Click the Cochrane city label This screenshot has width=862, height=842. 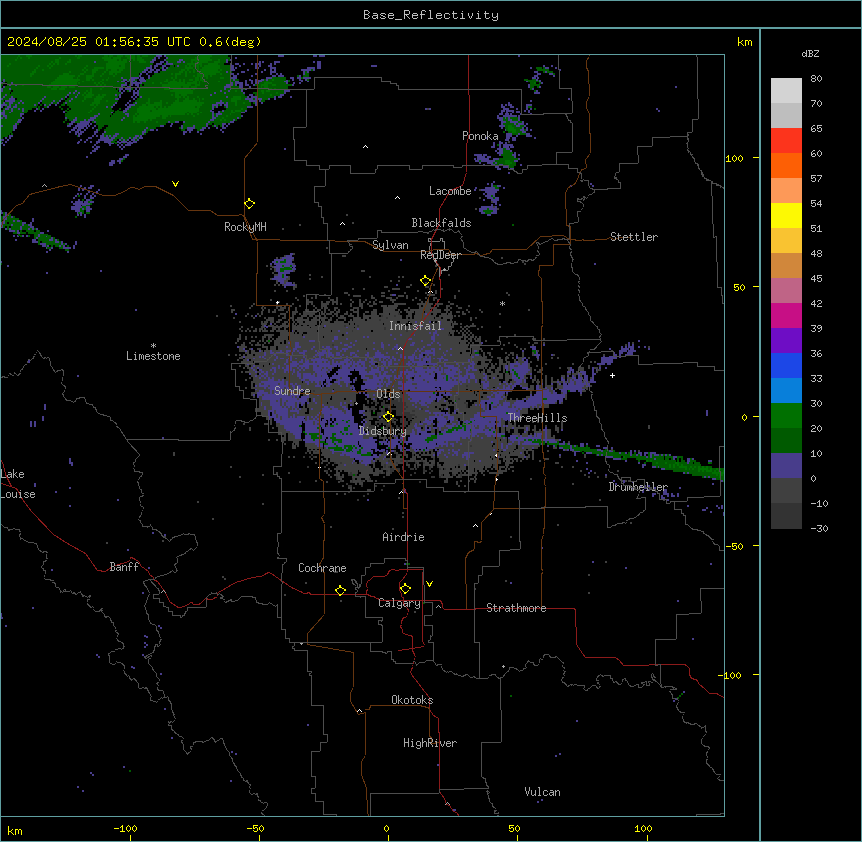[x=322, y=568]
